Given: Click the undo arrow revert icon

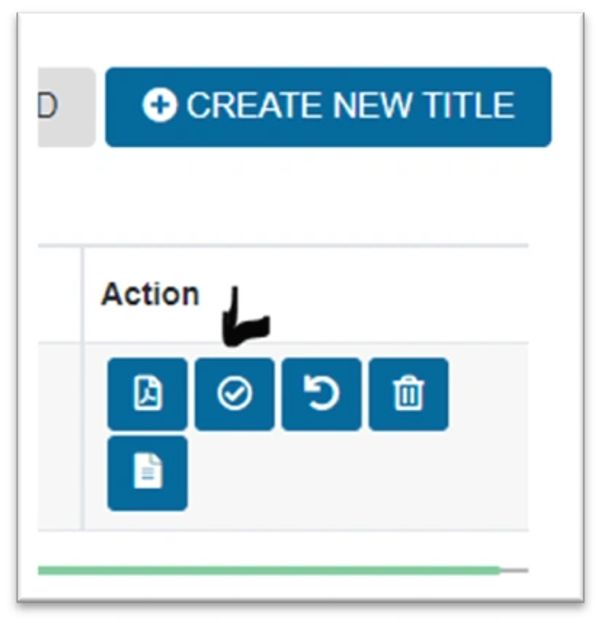Looking at the screenshot, I should [x=321, y=394].
